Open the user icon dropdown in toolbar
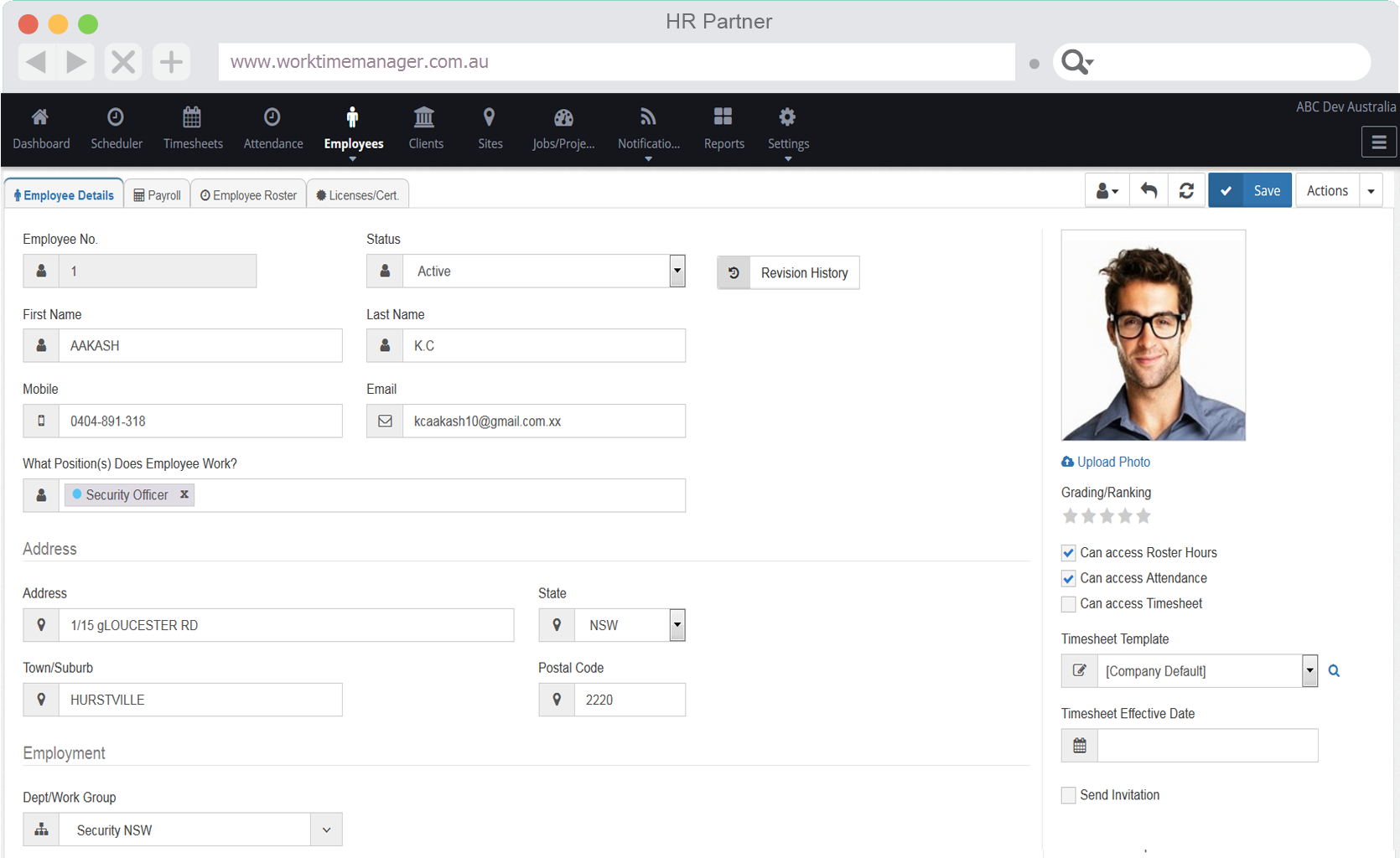The width and height of the screenshot is (1400, 858). tap(1107, 190)
